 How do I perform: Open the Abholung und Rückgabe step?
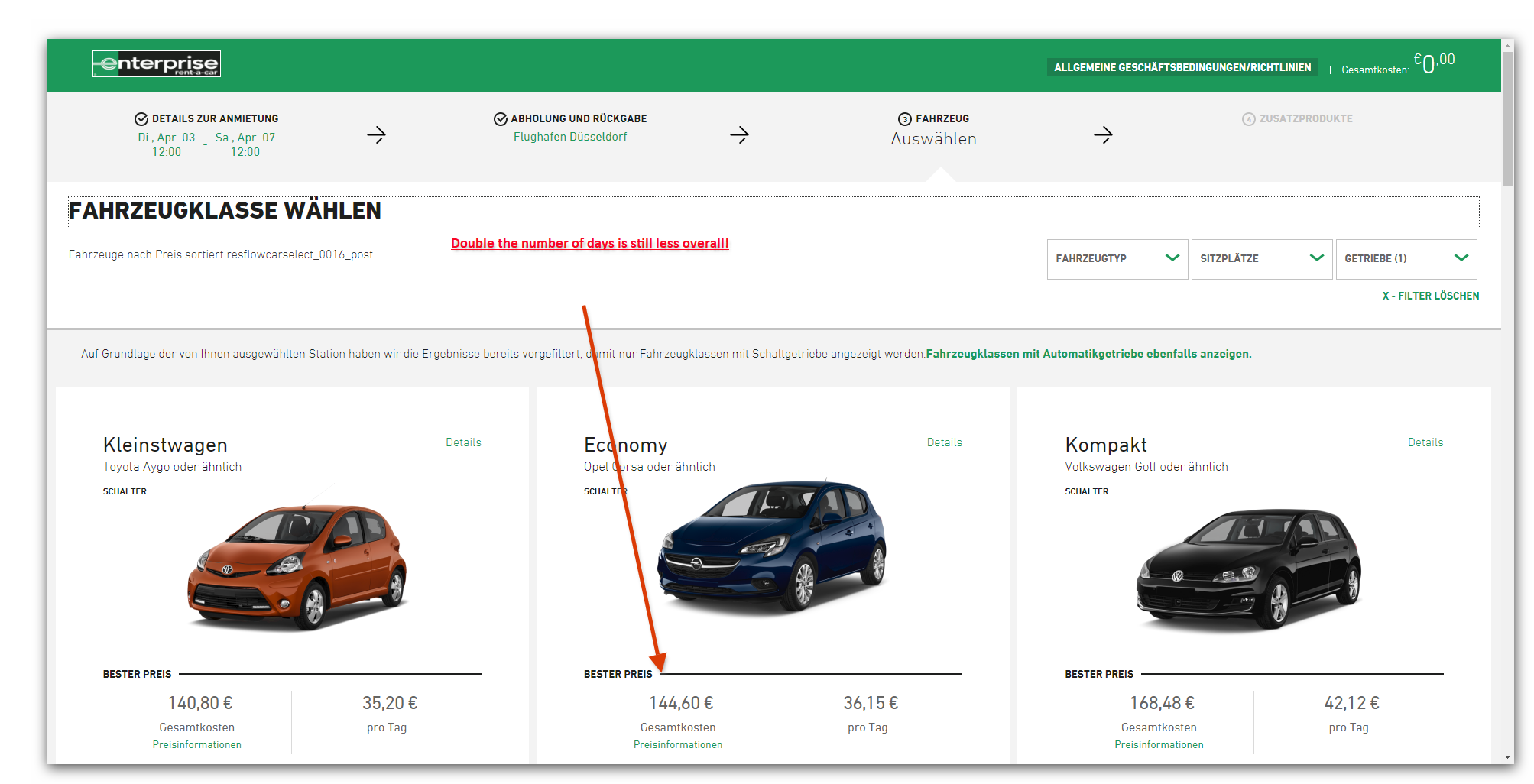click(x=579, y=119)
